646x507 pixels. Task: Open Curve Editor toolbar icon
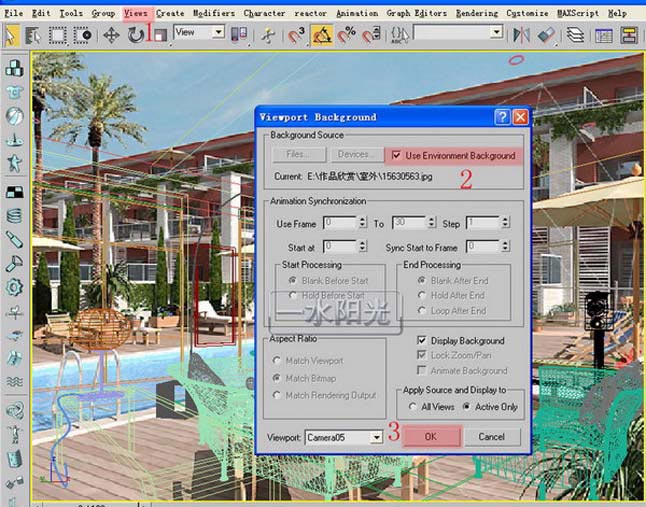(604, 36)
